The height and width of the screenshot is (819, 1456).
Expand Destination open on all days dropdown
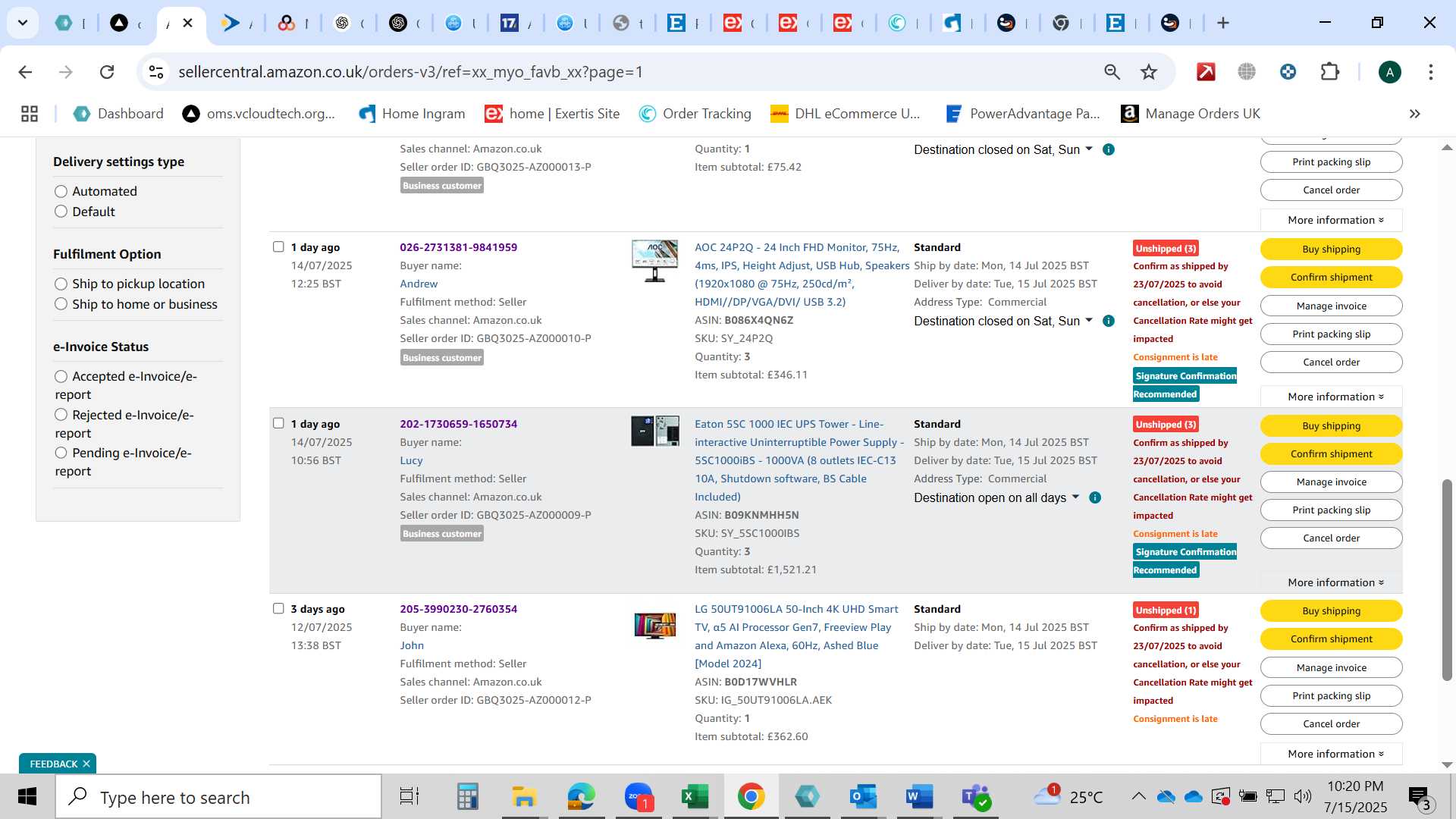click(x=996, y=497)
